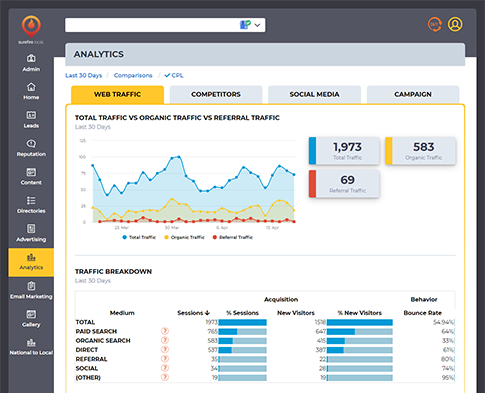Image resolution: width=485 pixels, height=393 pixels.
Task: Click the Traffic Breakdown section title
Action: (x=113, y=272)
